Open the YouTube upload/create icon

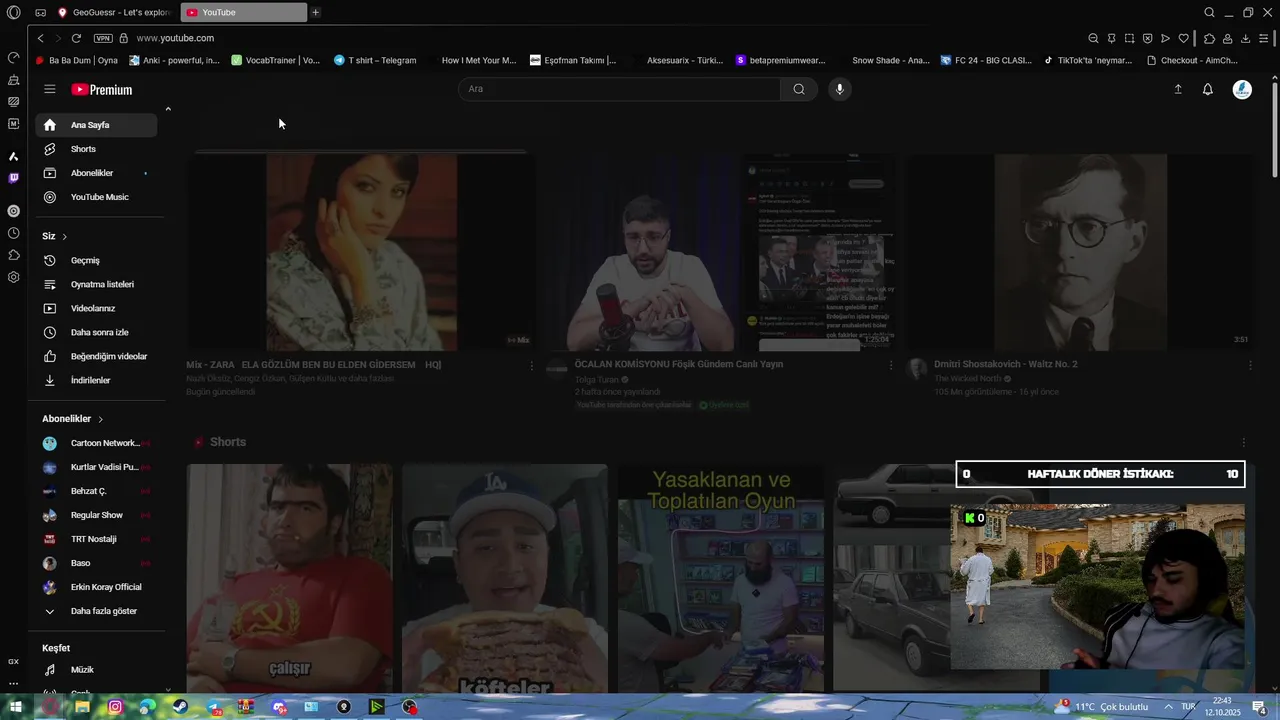1178,89
